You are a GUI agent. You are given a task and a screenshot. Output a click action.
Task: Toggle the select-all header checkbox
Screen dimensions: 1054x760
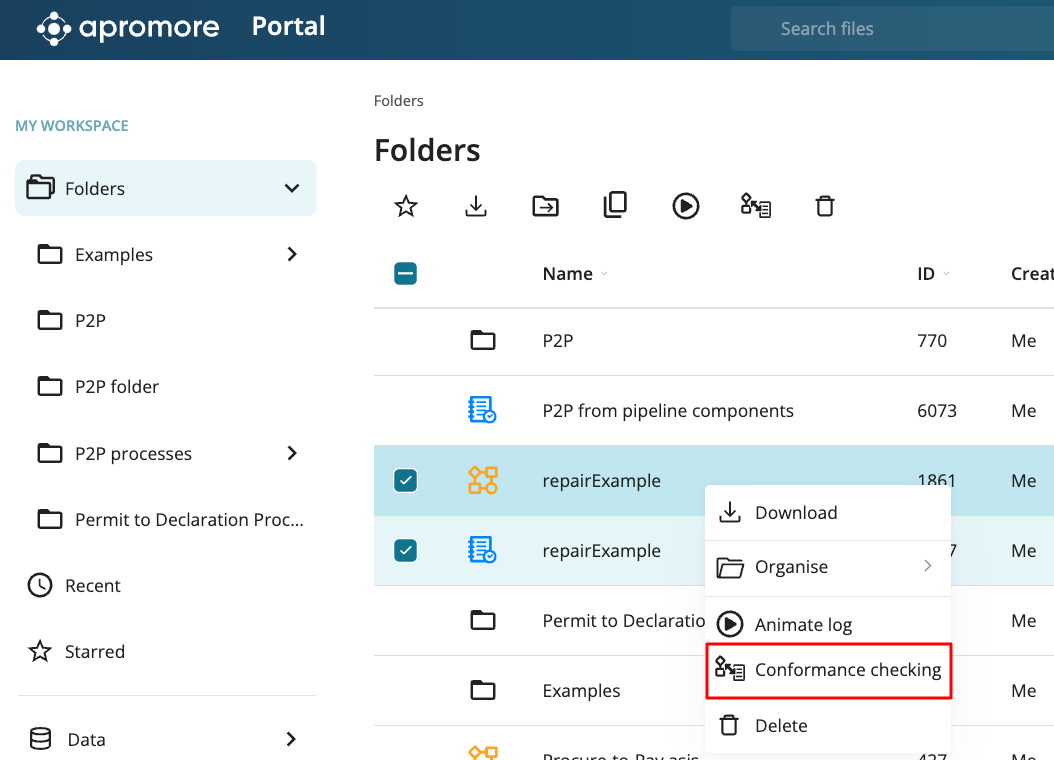point(405,273)
